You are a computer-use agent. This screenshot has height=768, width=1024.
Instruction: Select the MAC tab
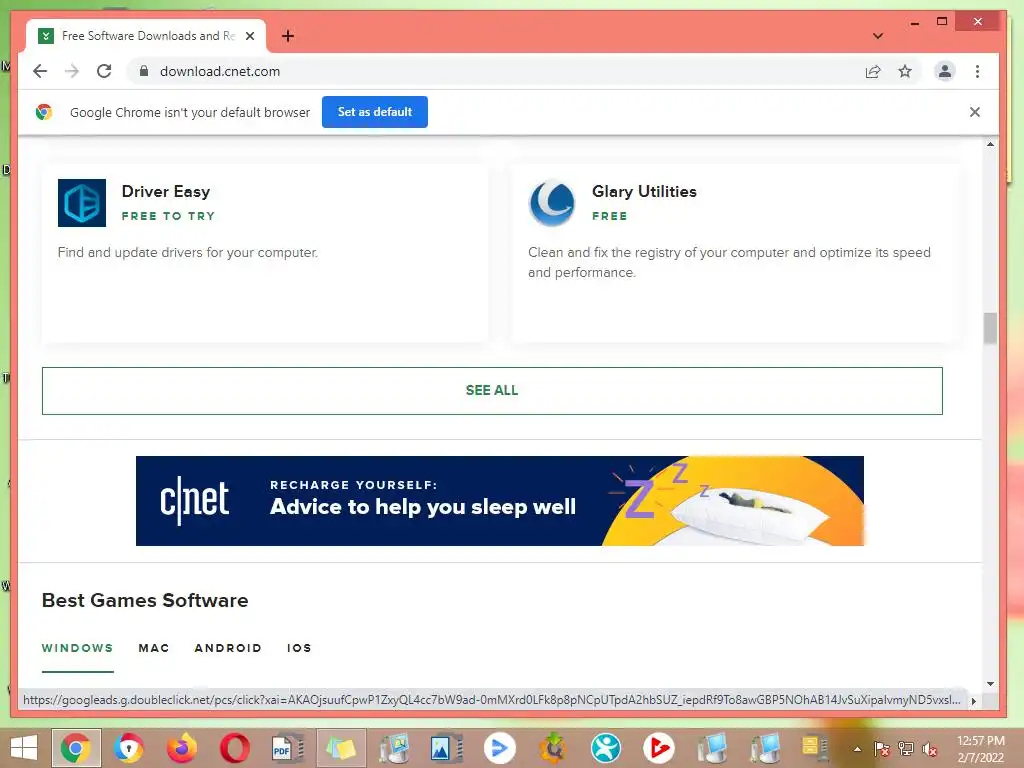click(154, 648)
